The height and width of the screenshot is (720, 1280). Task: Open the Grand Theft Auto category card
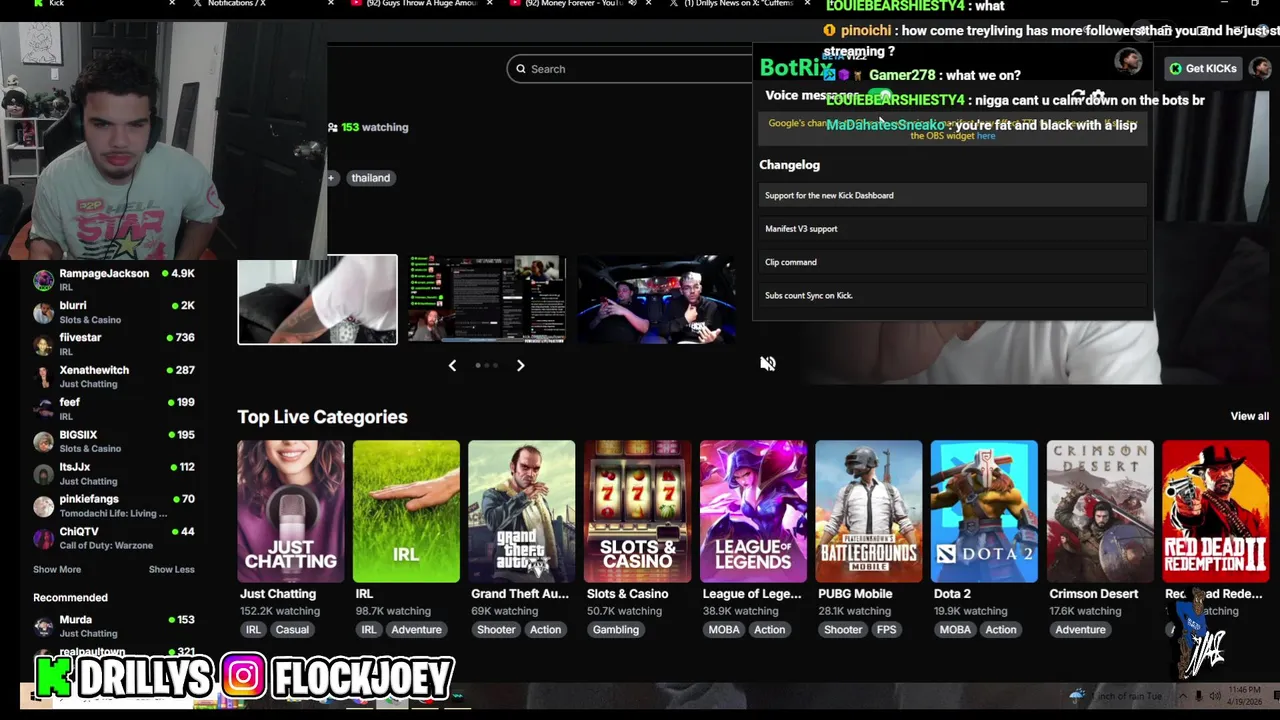(x=522, y=511)
